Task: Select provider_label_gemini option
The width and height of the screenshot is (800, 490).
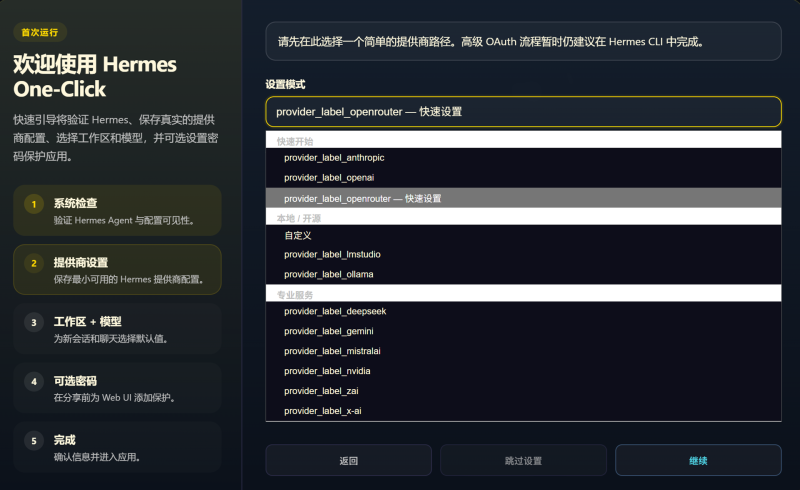Action: click(523, 331)
